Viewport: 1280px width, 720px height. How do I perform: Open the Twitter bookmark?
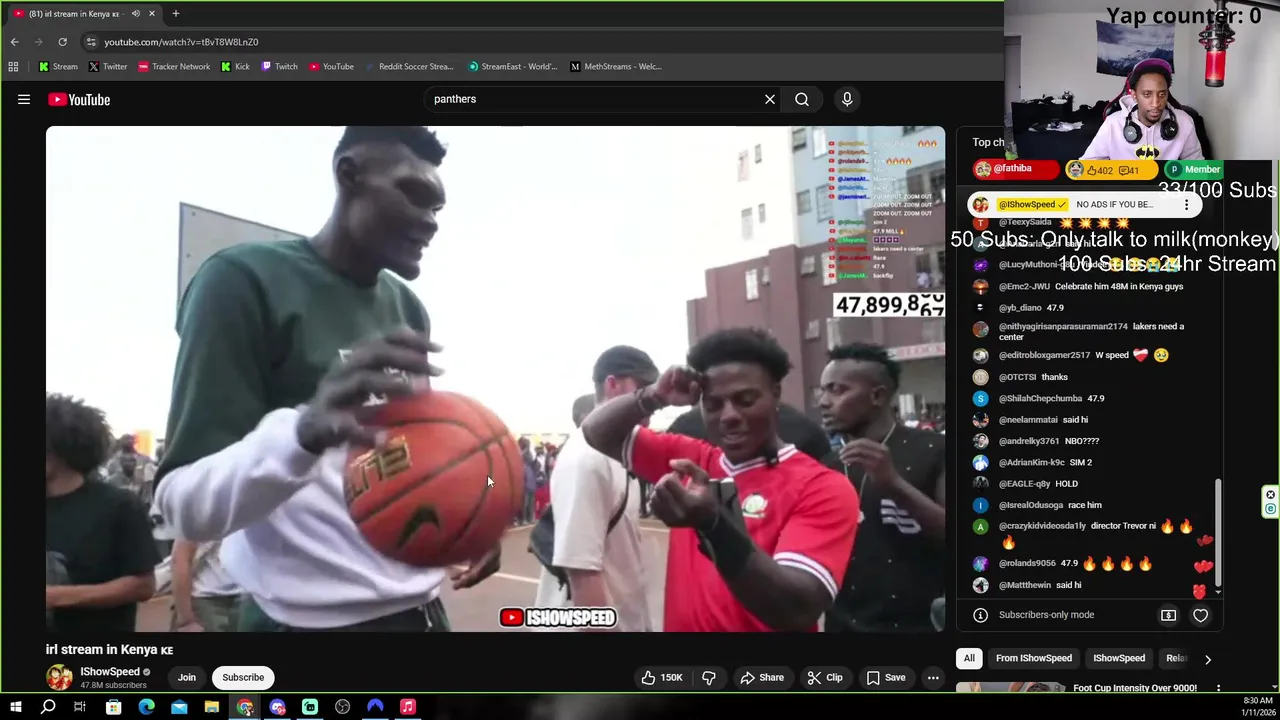pos(107,67)
